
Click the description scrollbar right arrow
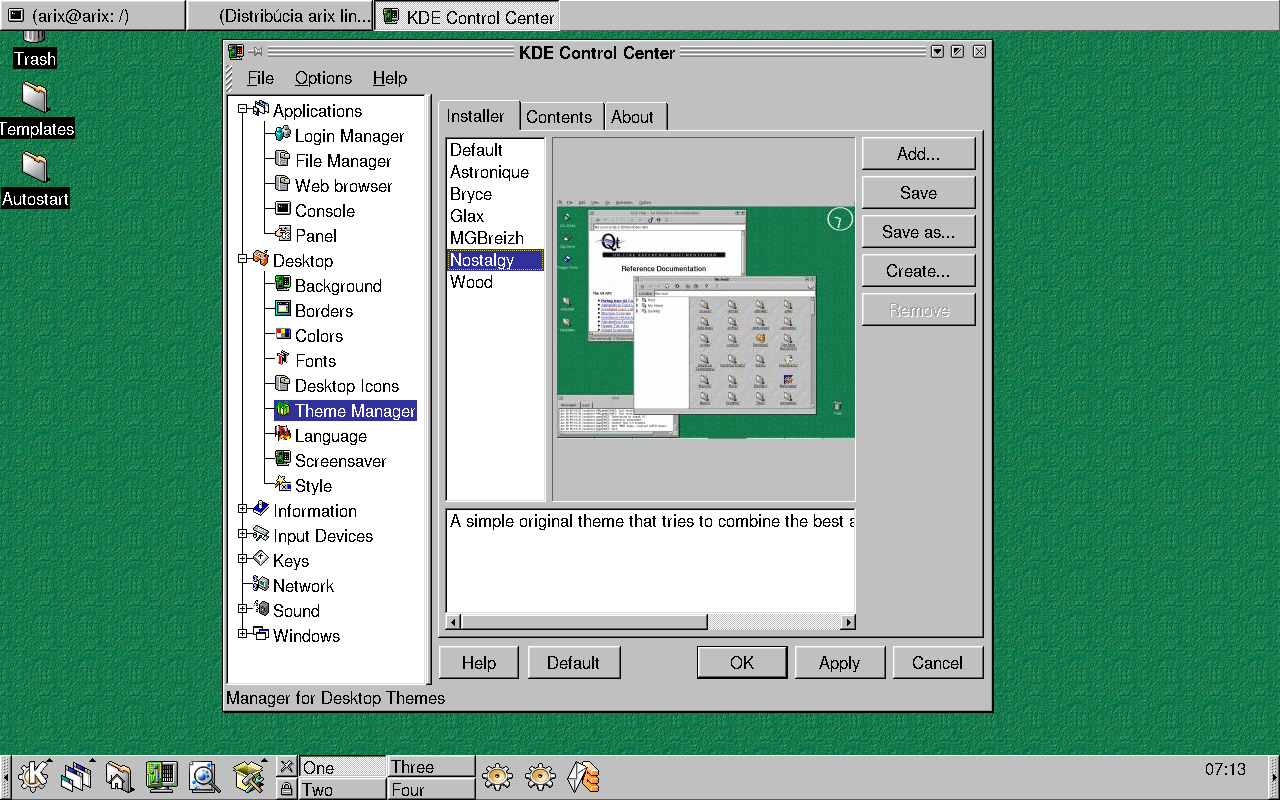[x=848, y=622]
